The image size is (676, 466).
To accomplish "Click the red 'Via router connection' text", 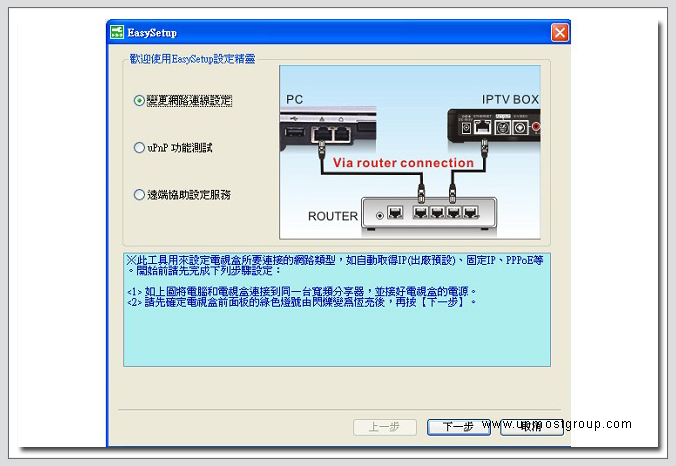I will click(403, 162).
